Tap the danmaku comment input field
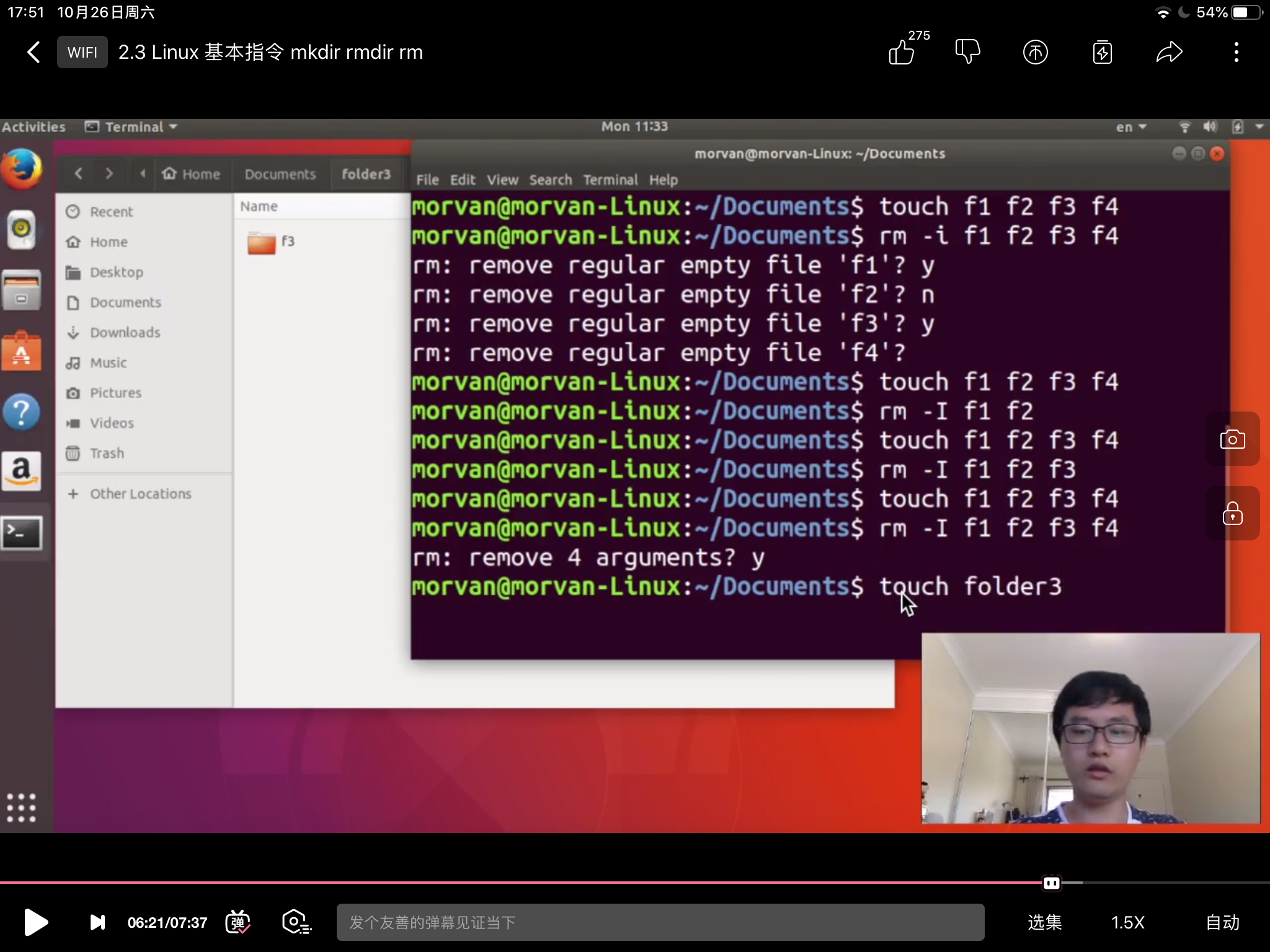This screenshot has width=1270, height=952. point(660,922)
